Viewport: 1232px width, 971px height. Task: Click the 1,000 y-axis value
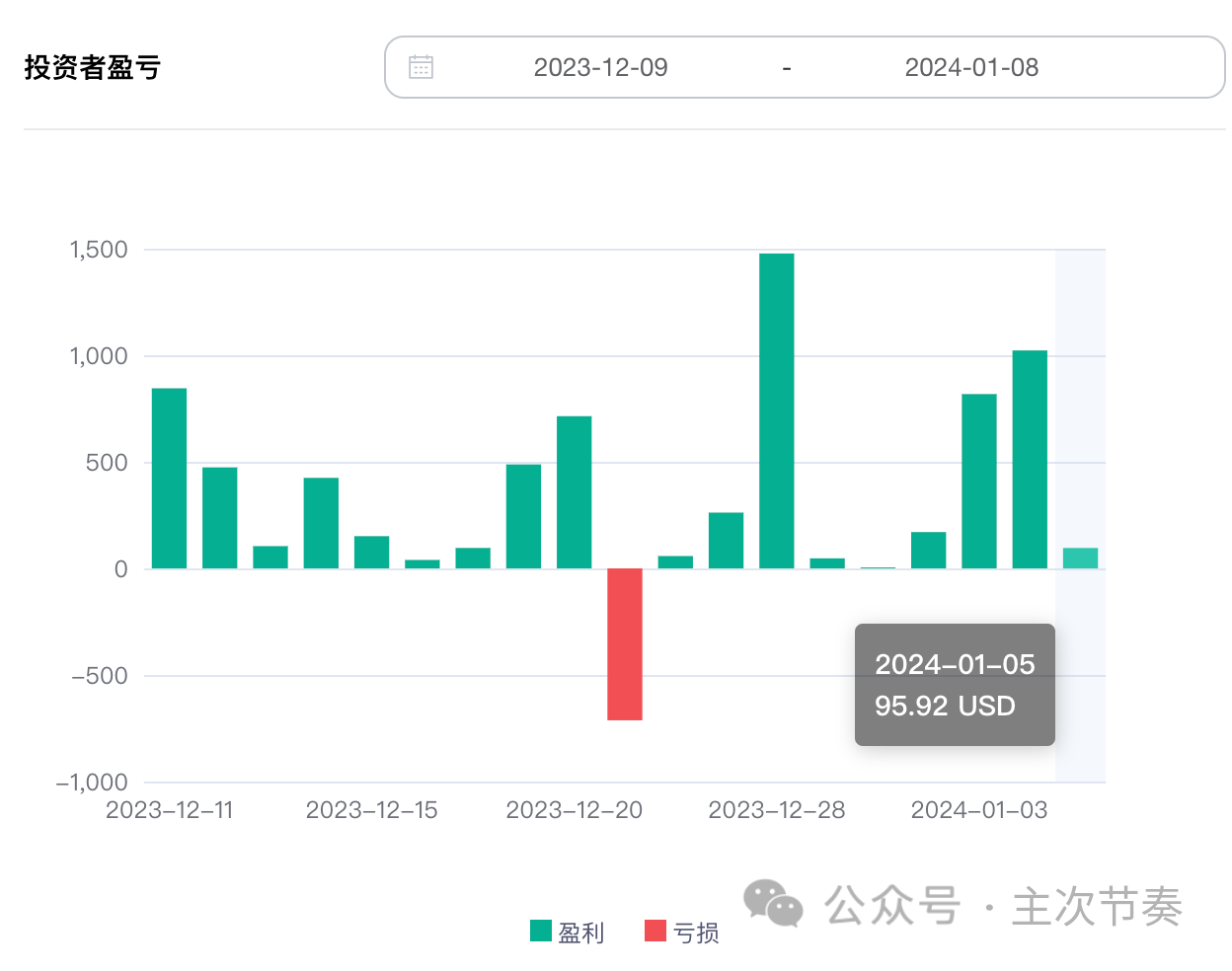[99, 356]
